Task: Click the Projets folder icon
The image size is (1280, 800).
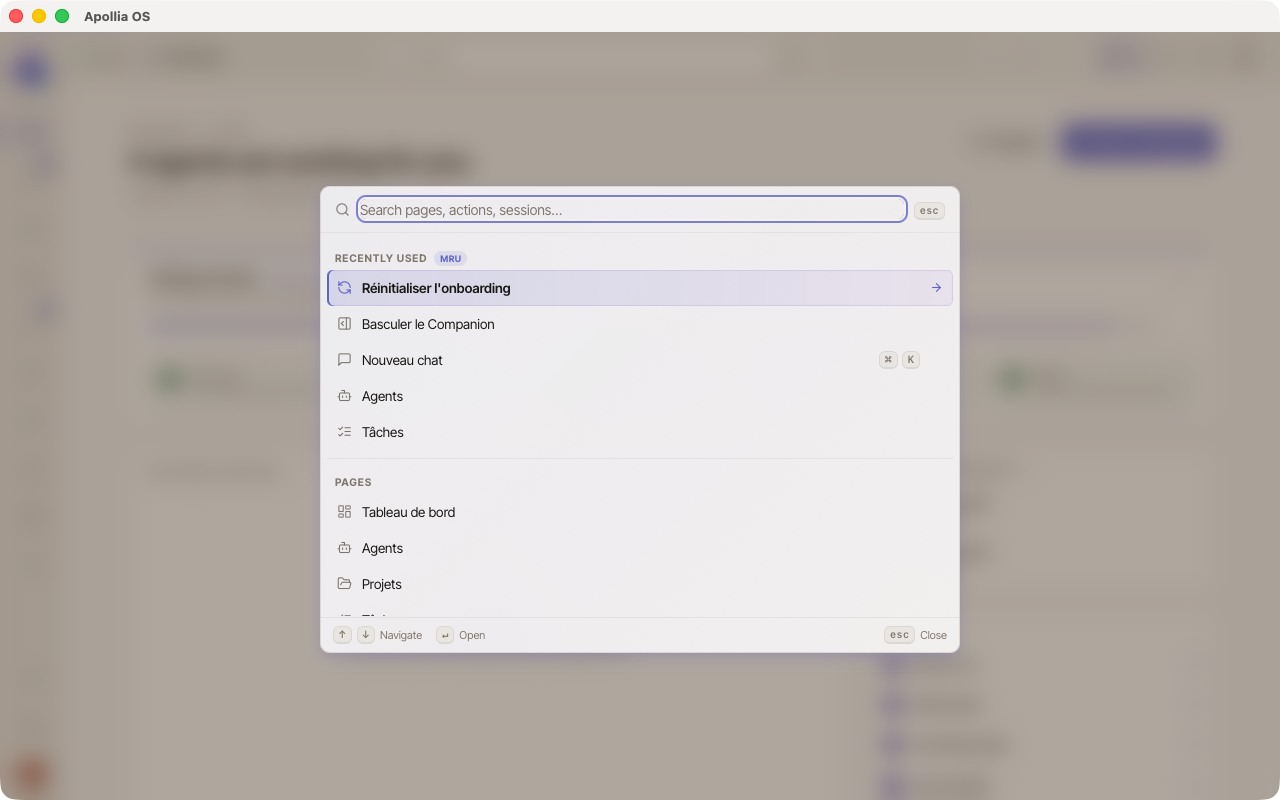Action: [344, 584]
